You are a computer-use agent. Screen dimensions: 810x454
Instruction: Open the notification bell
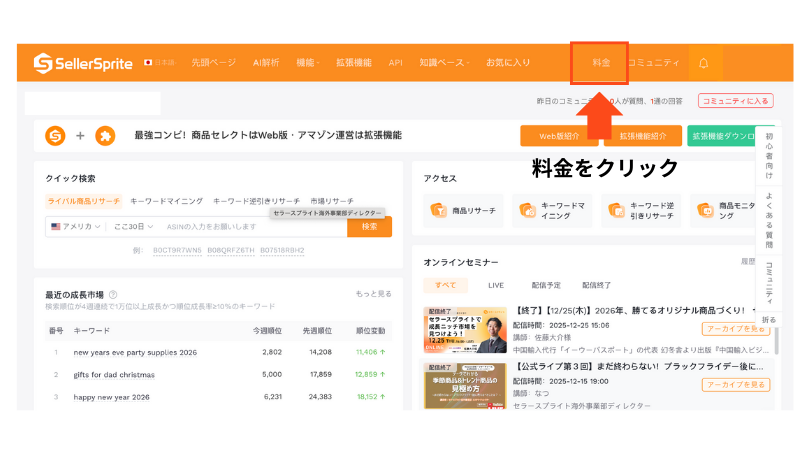(703, 63)
